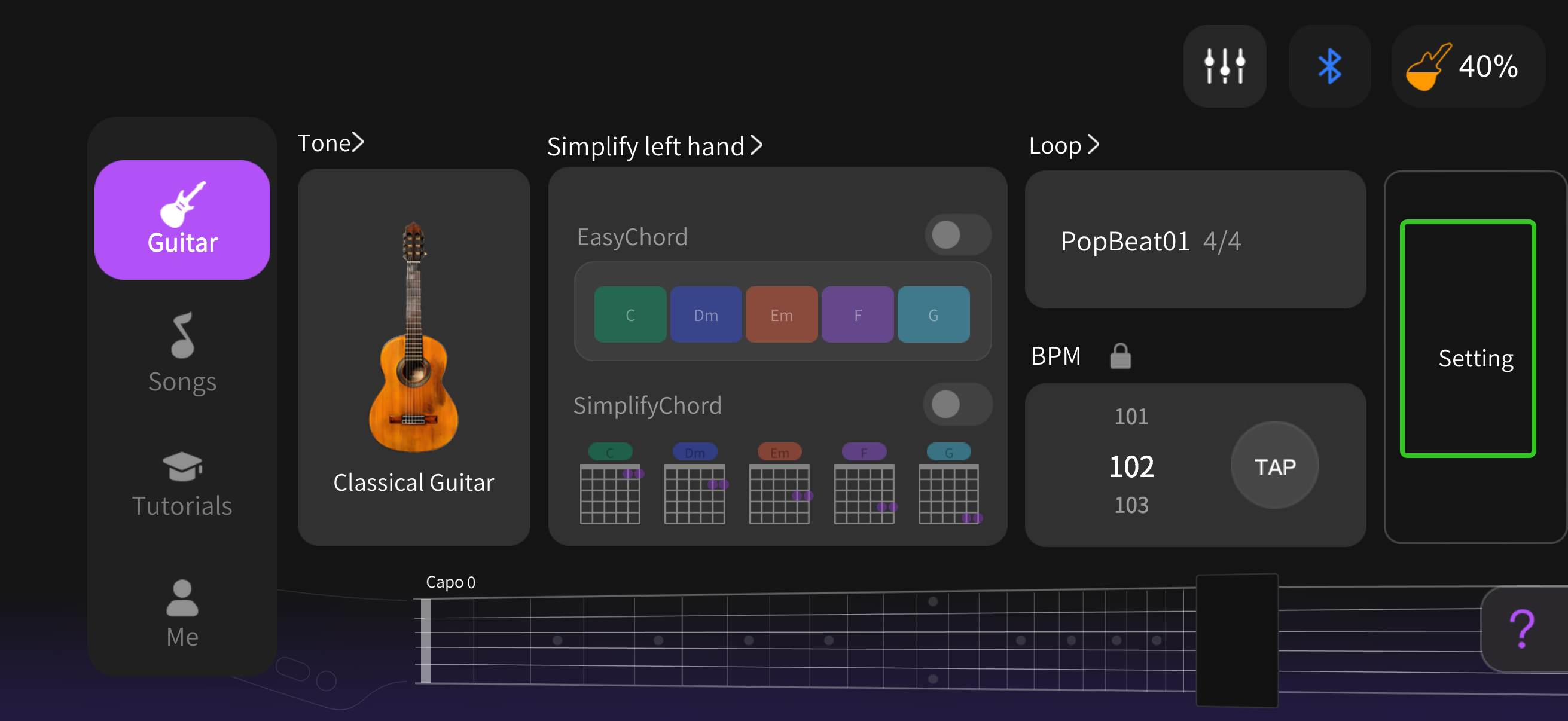The image size is (1568, 721).
Task: Open the Tutorials section
Action: [x=181, y=481]
